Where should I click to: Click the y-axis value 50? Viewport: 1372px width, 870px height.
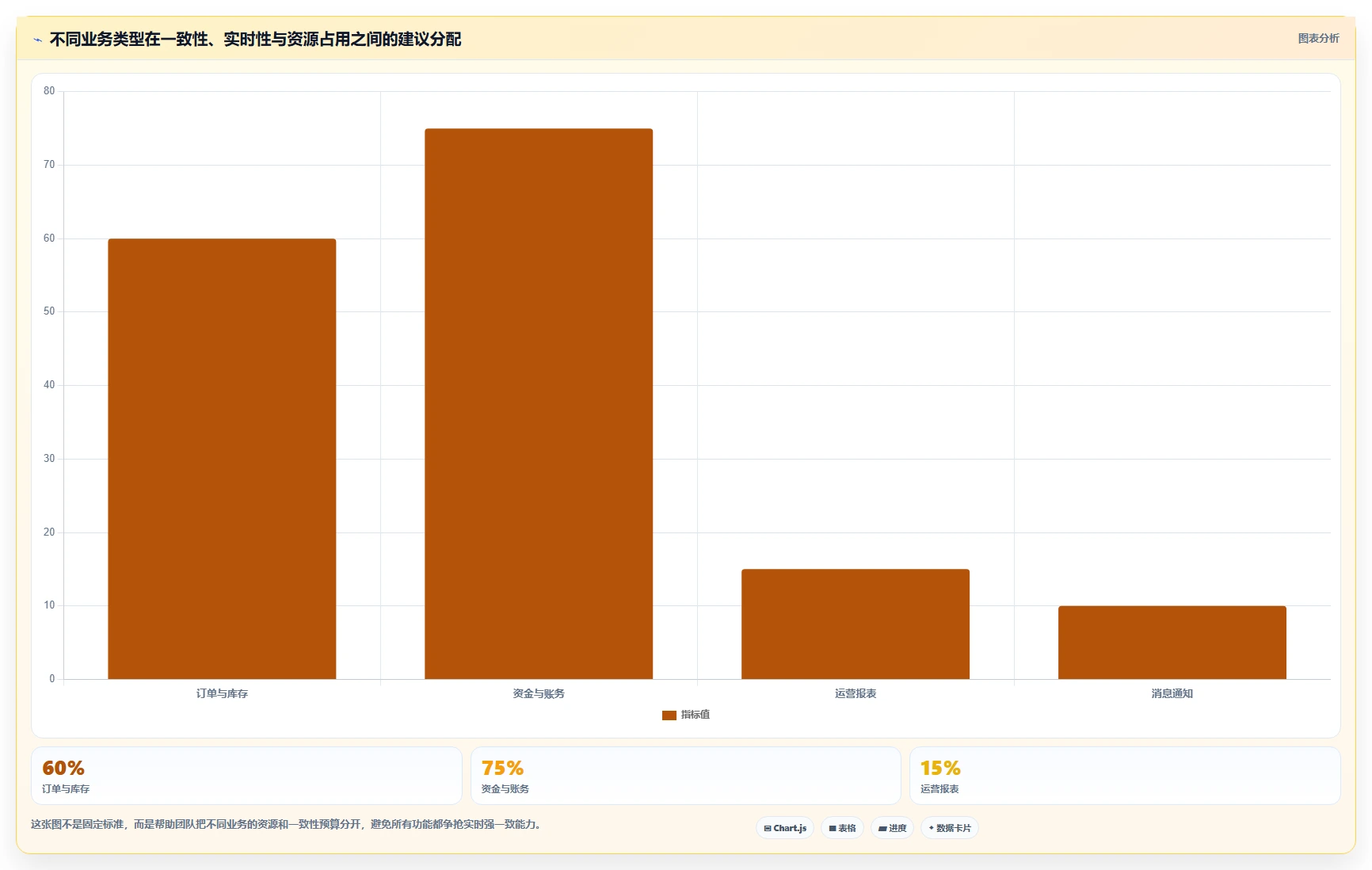coord(49,311)
